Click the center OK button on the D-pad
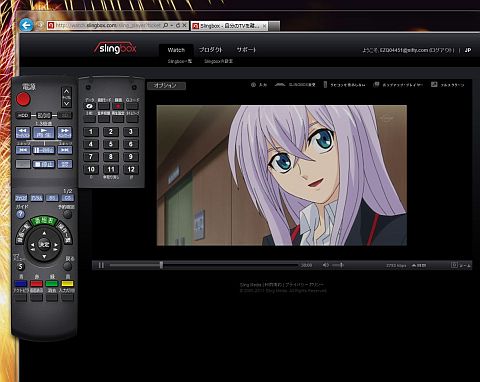Viewport: 480px width, 382px height. pos(44,245)
